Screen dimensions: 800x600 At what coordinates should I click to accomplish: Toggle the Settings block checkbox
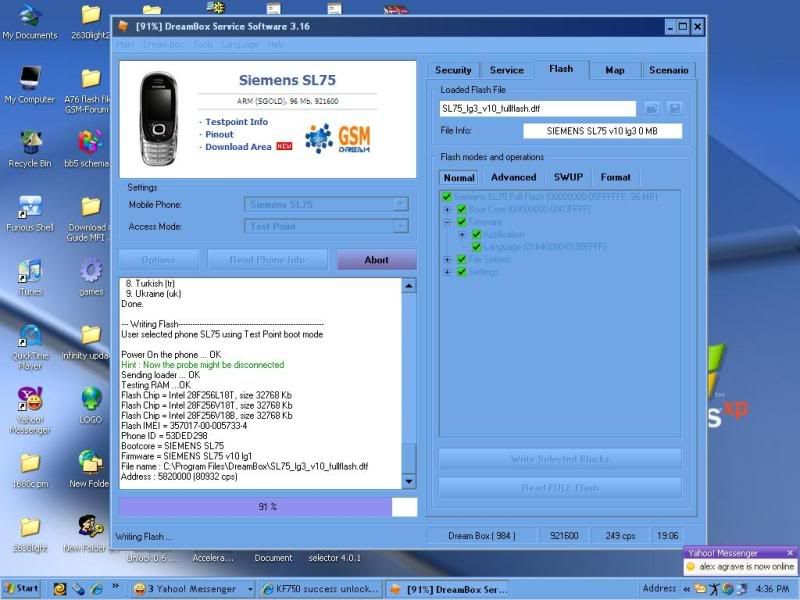[x=462, y=272]
